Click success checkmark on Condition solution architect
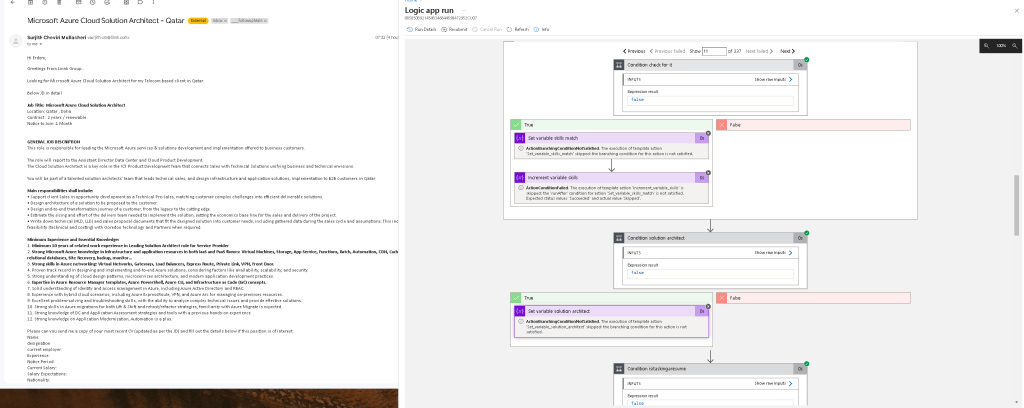Viewport: 1024px width, 408px height. (x=807, y=232)
